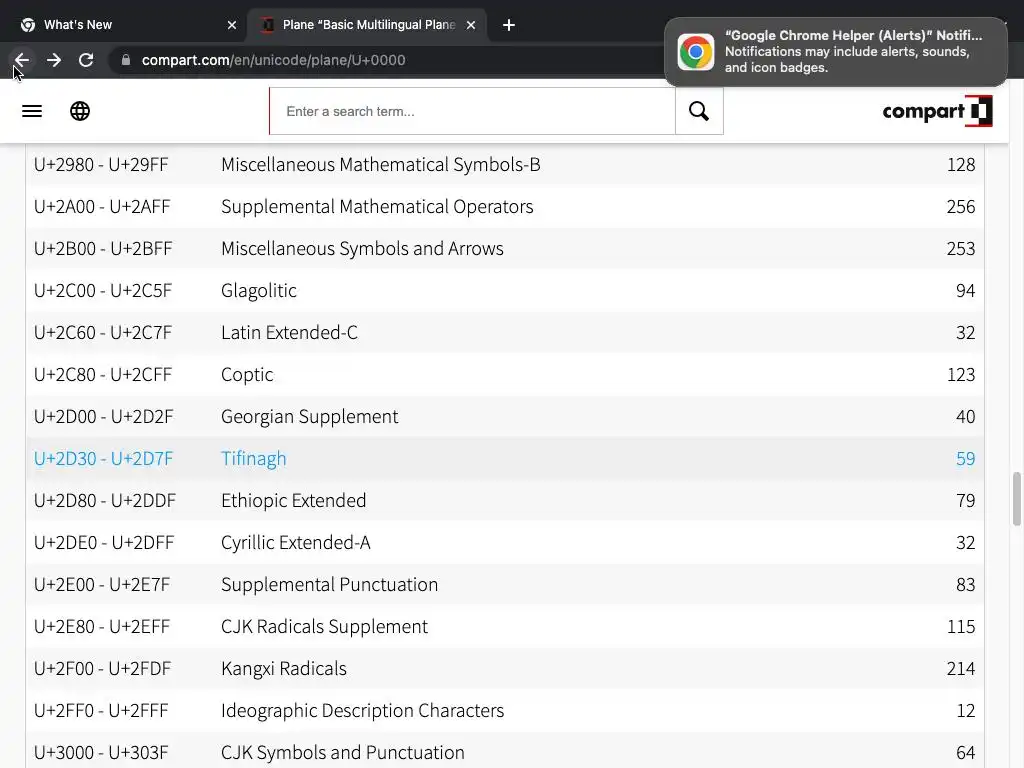Screen dimensions: 1024x768
Task: Select the Basic Multilingual Plane tab
Action: pyautogui.click(x=360, y=25)
